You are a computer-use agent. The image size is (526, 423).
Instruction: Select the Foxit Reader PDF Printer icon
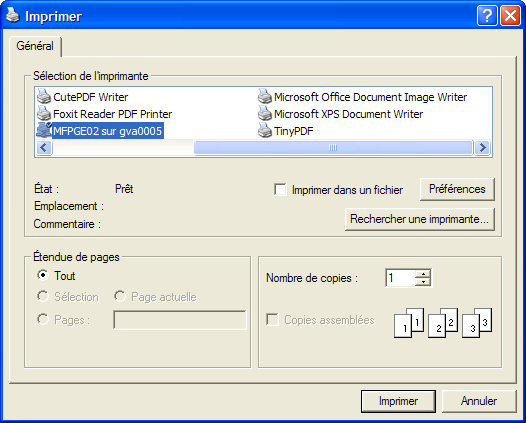click(x=44, y=114)
